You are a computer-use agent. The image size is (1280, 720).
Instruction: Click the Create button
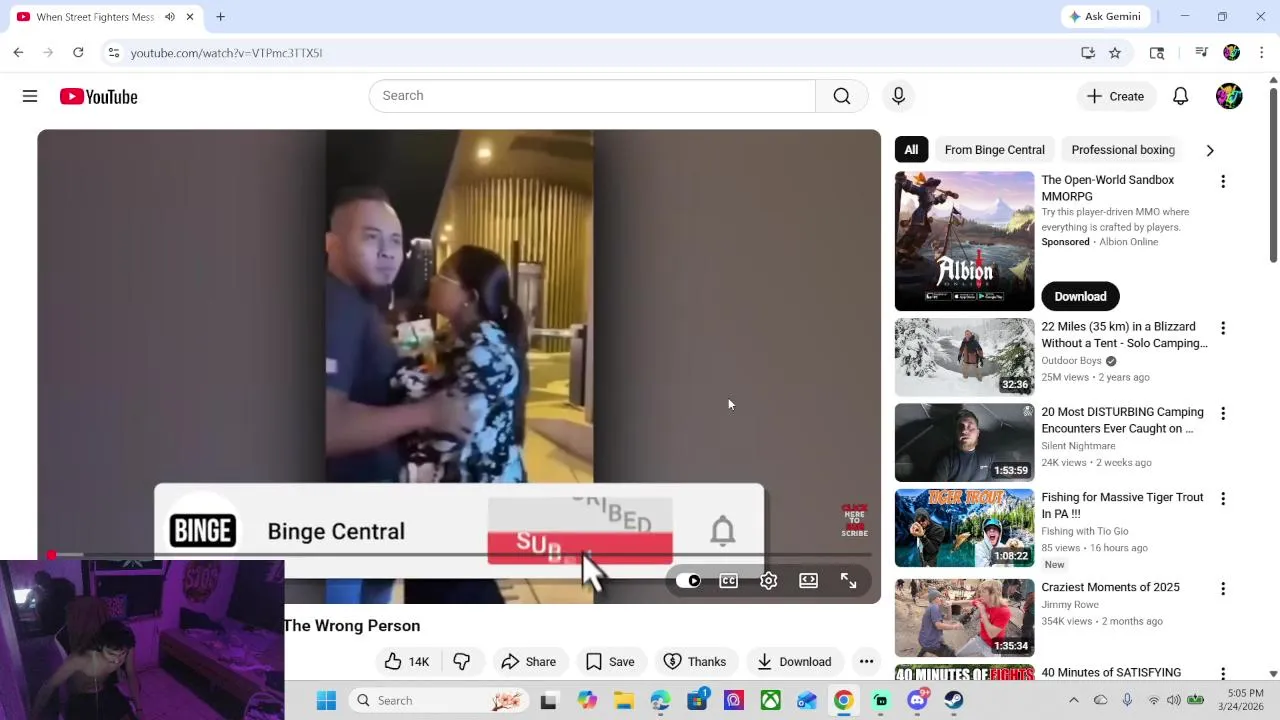pyautogui.click(x=1116, y=96)
